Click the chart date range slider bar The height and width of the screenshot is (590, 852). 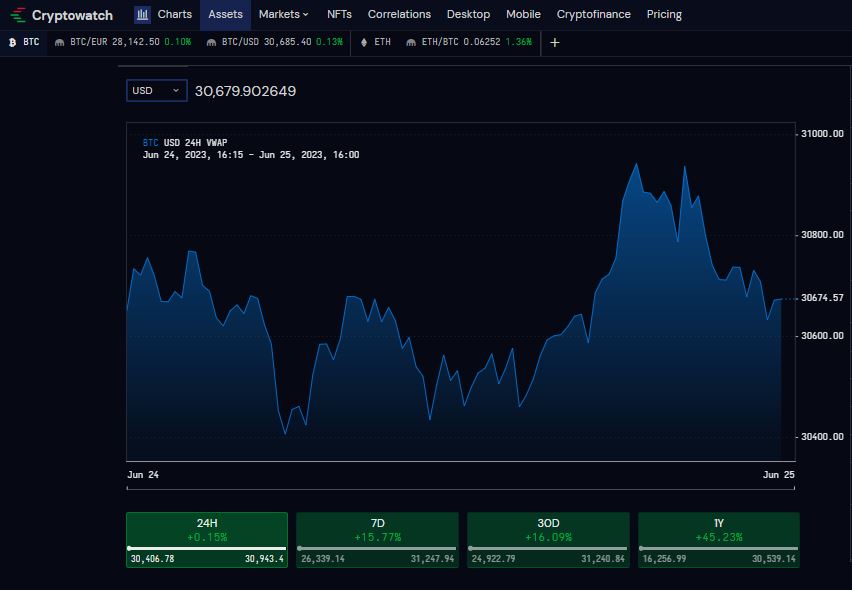(461, 488)
